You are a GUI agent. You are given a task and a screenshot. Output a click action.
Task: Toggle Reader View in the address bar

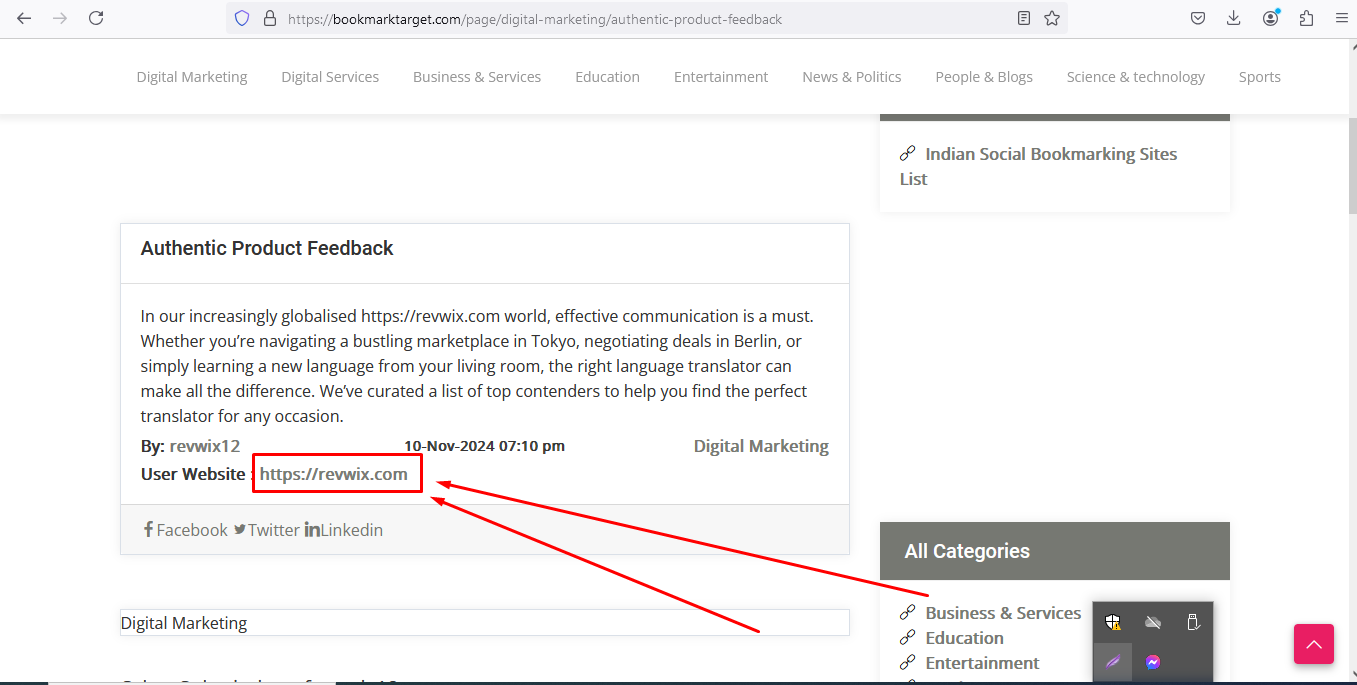tap(1024, 18)
